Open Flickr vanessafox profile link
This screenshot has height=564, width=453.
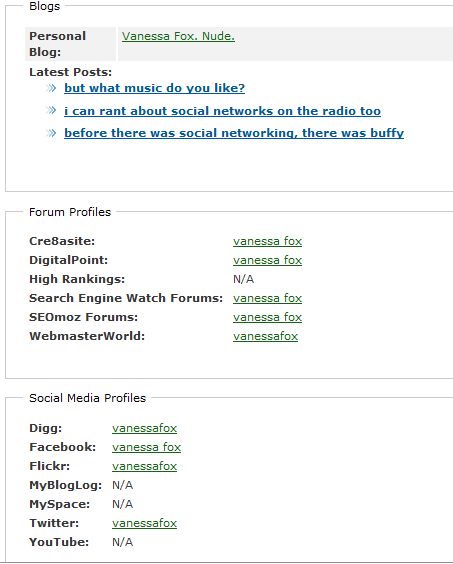144,467
